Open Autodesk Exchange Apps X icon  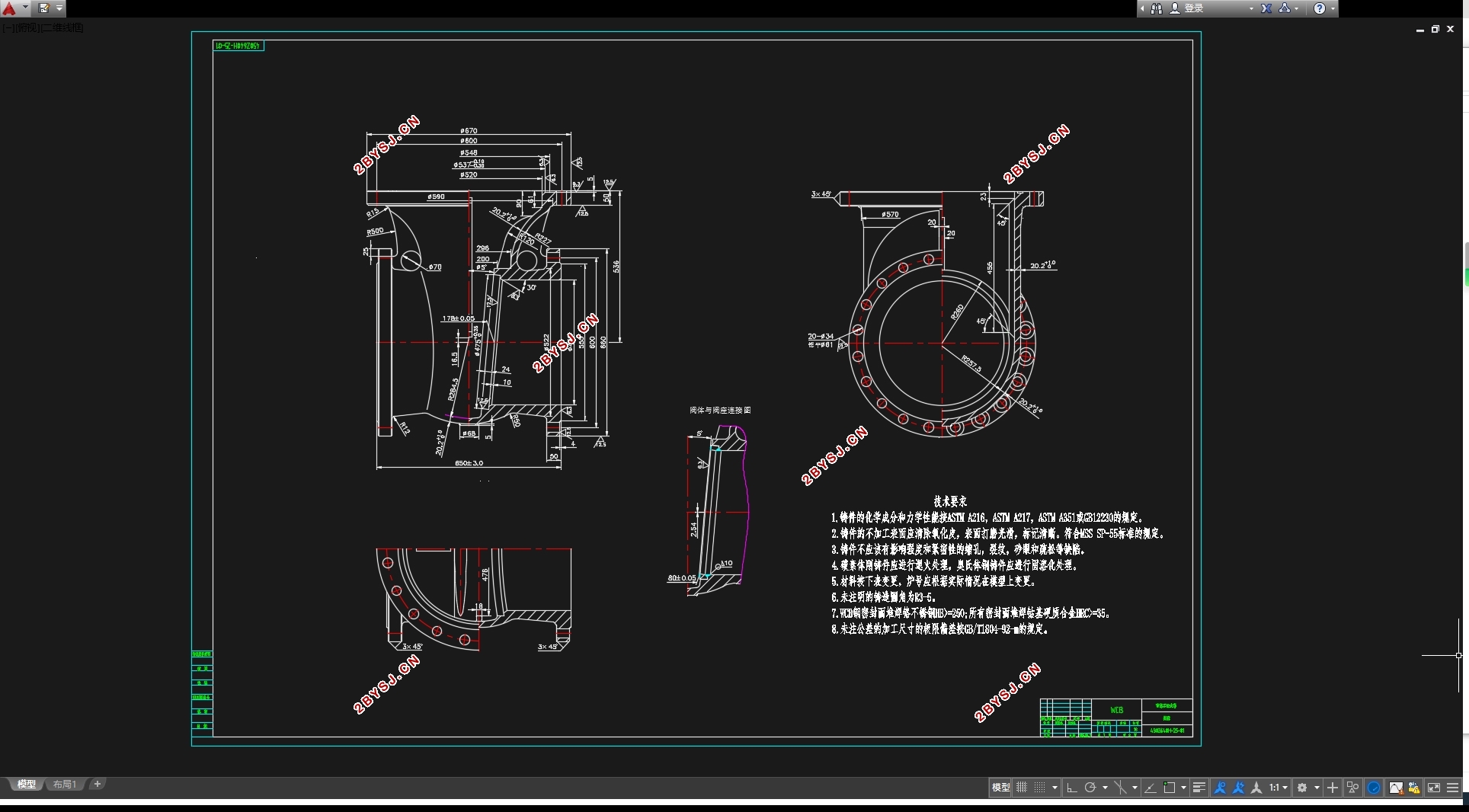1266,8
